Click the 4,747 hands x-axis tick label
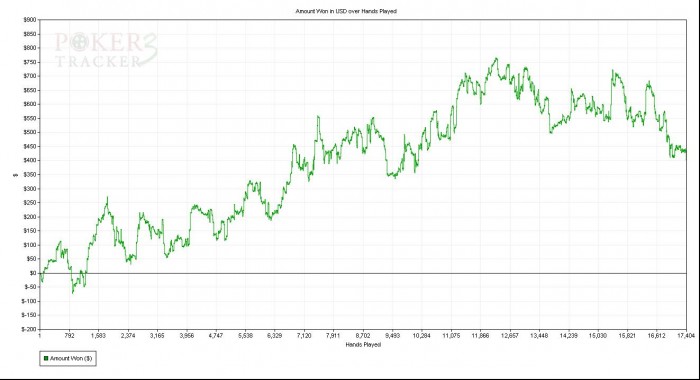Viewport: 700px width, 380px height. [x=216, y=336]
